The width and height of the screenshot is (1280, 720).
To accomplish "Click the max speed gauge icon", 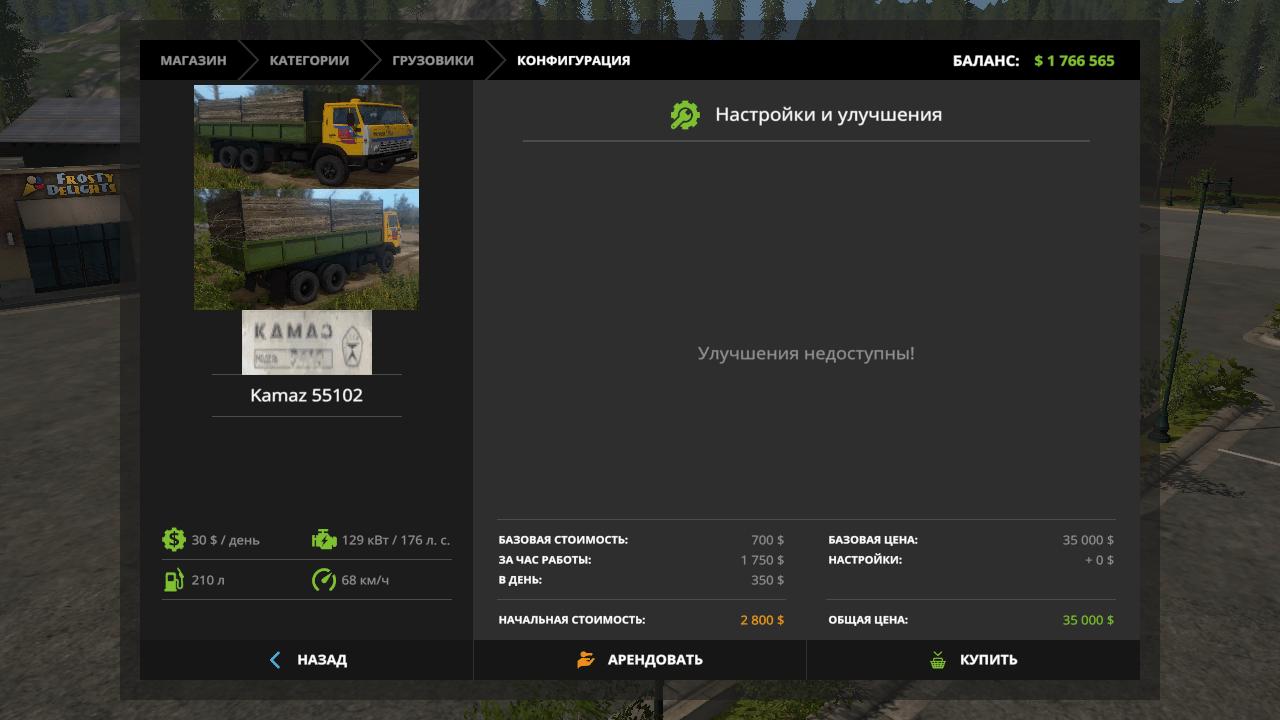I will 324,580.
